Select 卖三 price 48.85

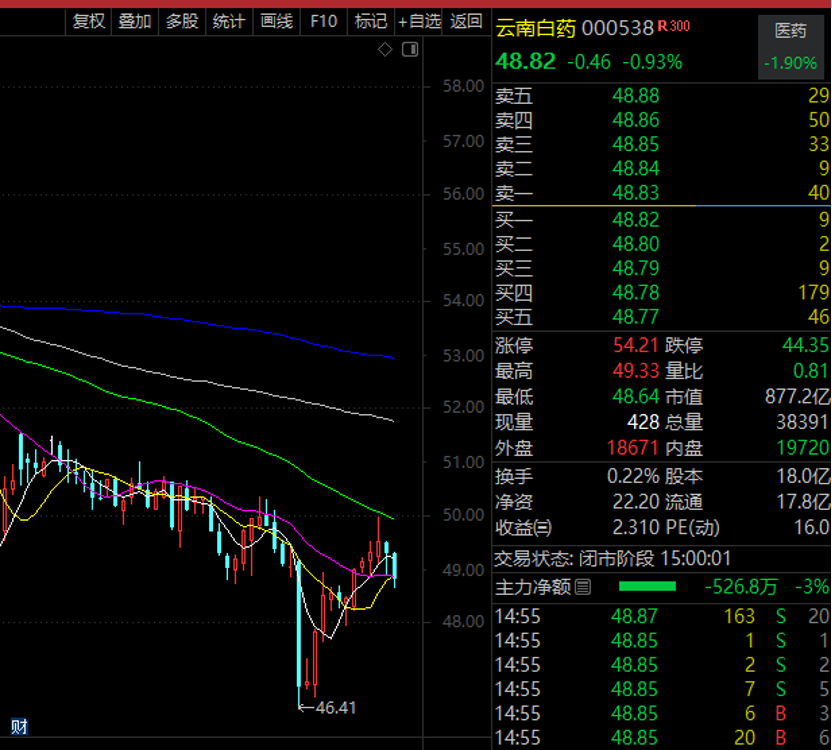pyautogui.click(x=636, y=144)
